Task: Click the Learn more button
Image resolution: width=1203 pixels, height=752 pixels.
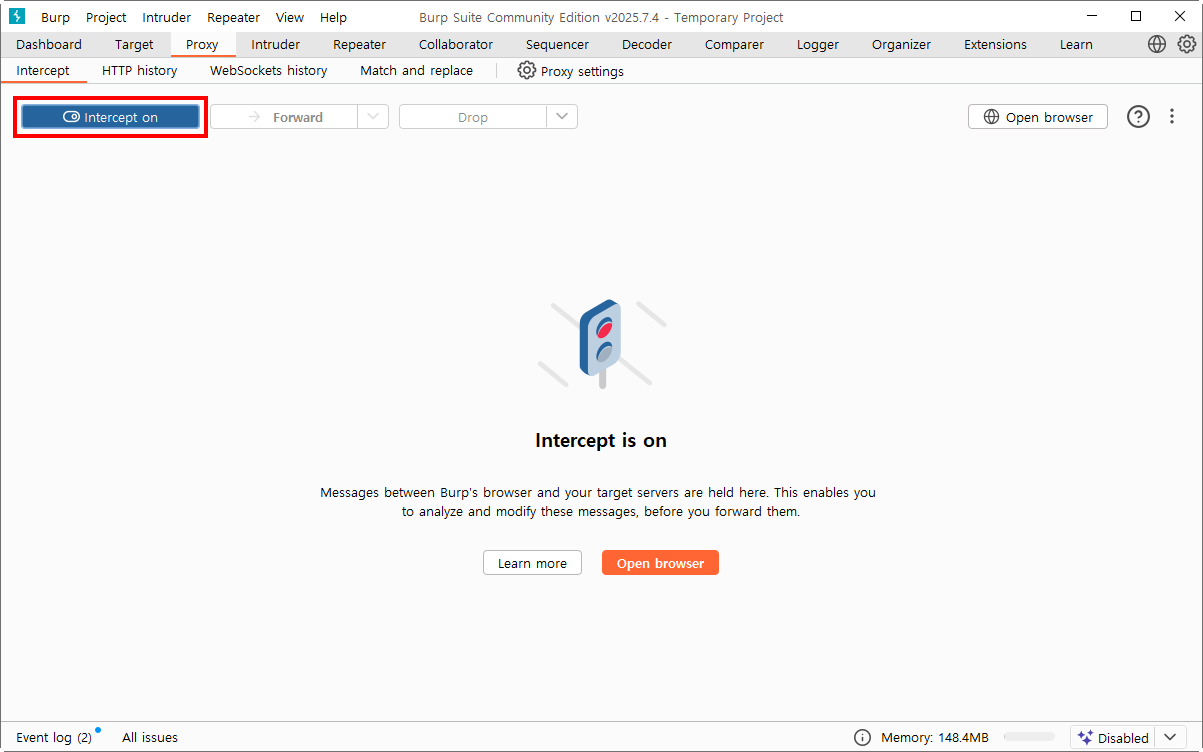Action: (x=532, y=563)
